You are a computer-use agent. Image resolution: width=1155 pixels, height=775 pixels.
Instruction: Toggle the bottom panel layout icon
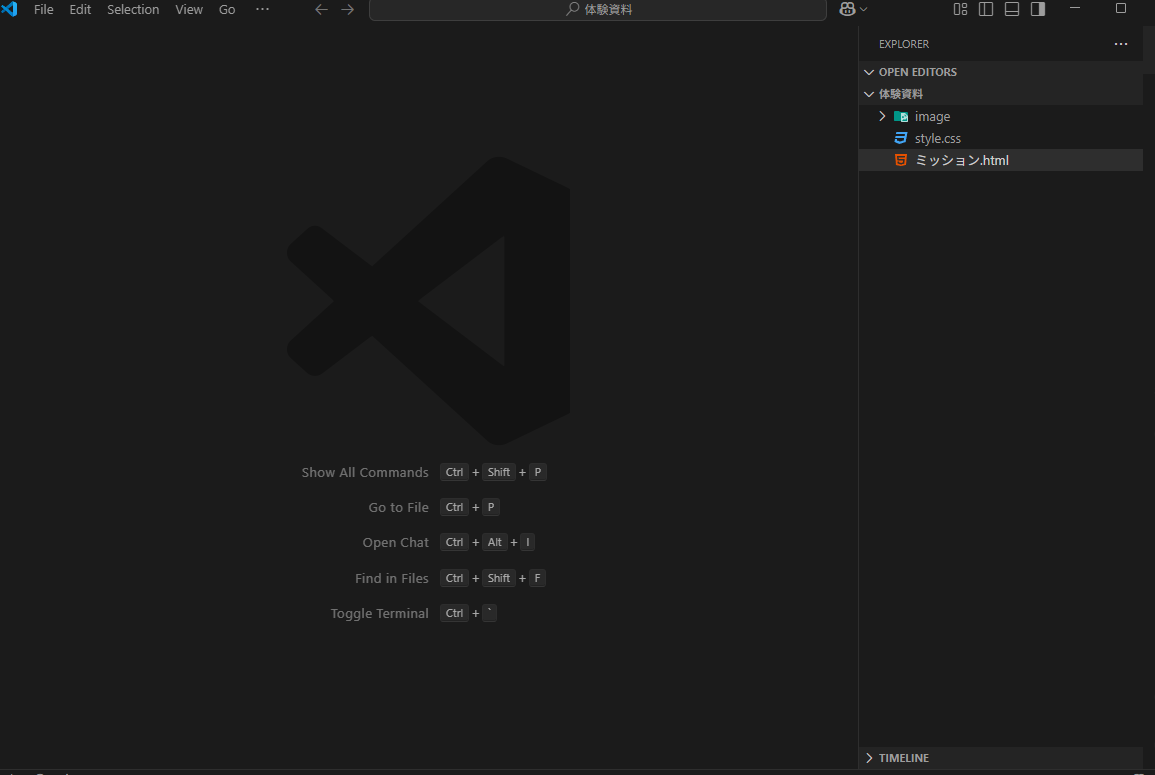1012,9
